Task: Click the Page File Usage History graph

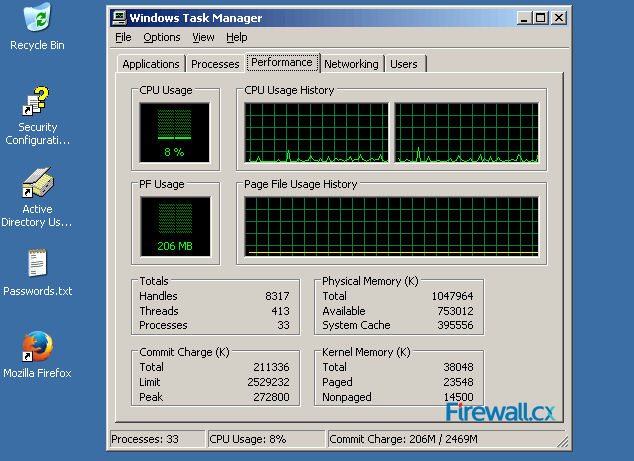Action: coord(391,226)
